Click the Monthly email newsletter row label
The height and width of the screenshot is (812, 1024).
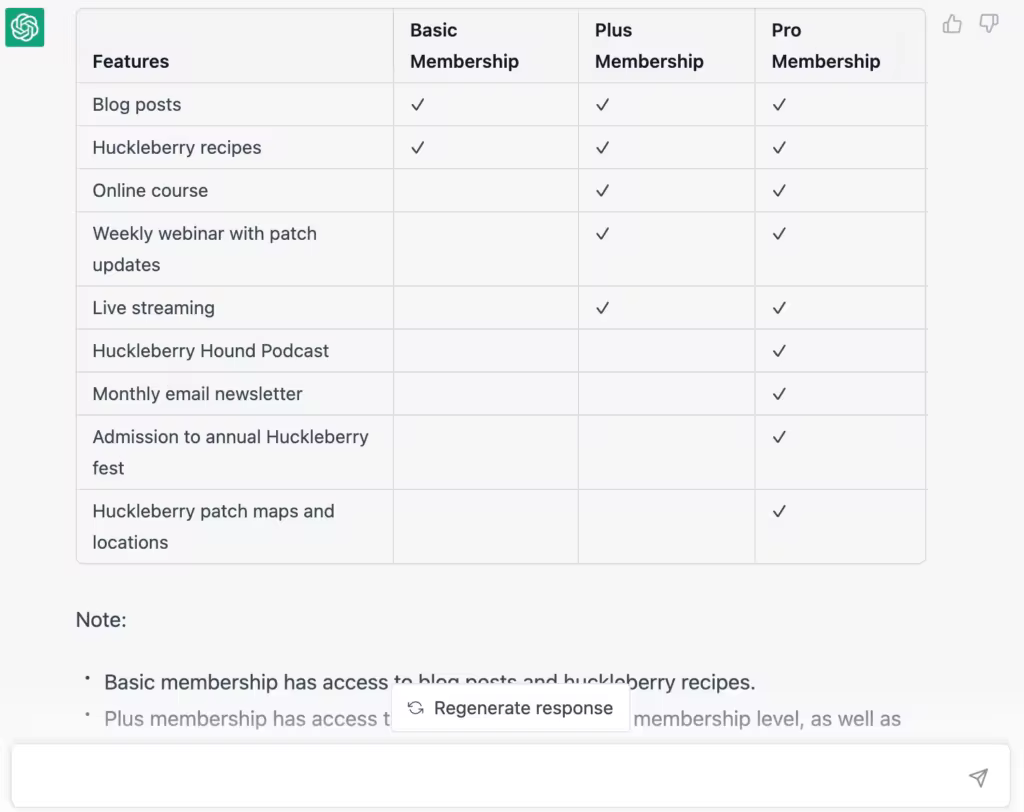pyautogui.click(x=197, y=394)
